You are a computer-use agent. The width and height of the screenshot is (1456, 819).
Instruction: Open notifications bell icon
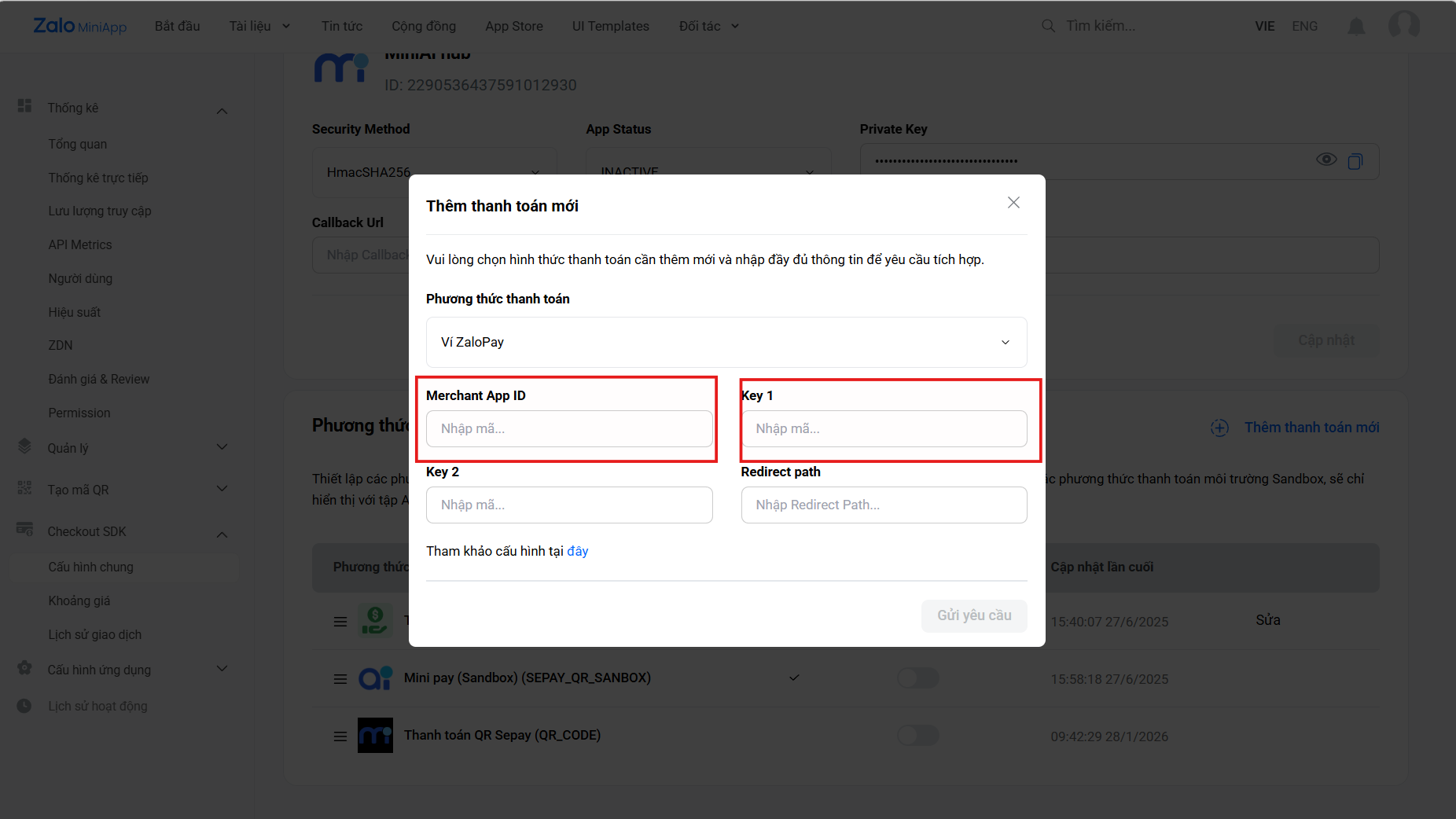pyautogui.click(x=1356, y=26)
